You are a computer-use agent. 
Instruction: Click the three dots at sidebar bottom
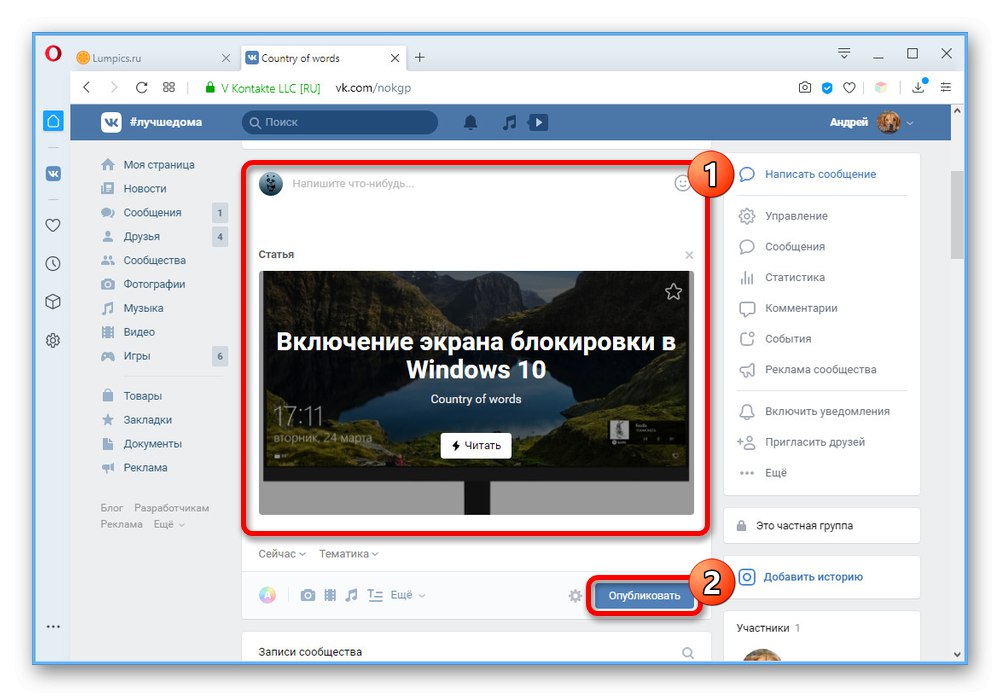53,626
